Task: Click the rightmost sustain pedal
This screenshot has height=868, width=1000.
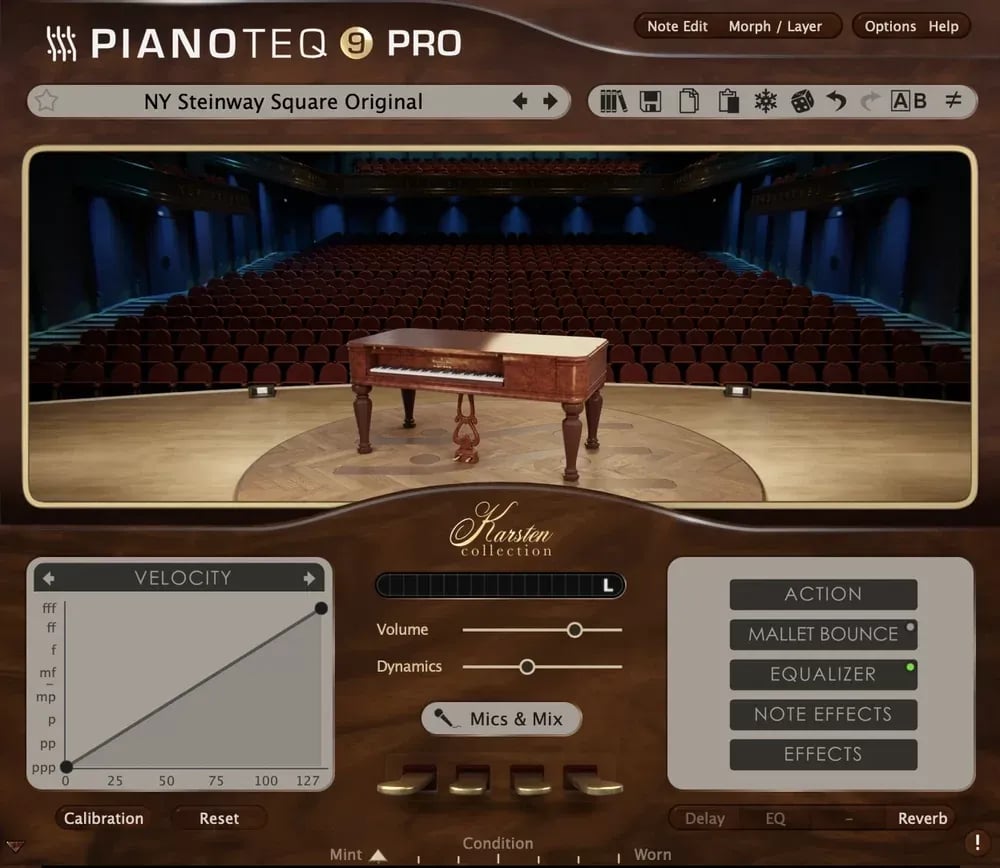Action: 592,779
